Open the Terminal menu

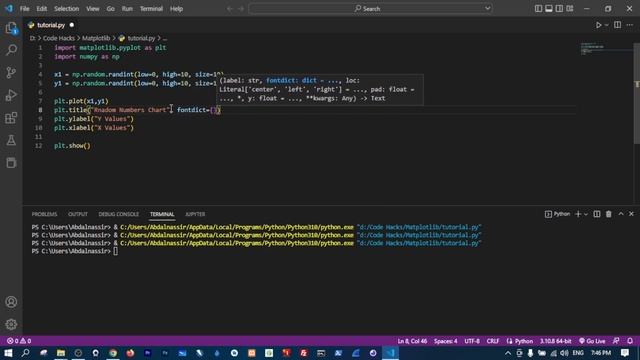151,9
